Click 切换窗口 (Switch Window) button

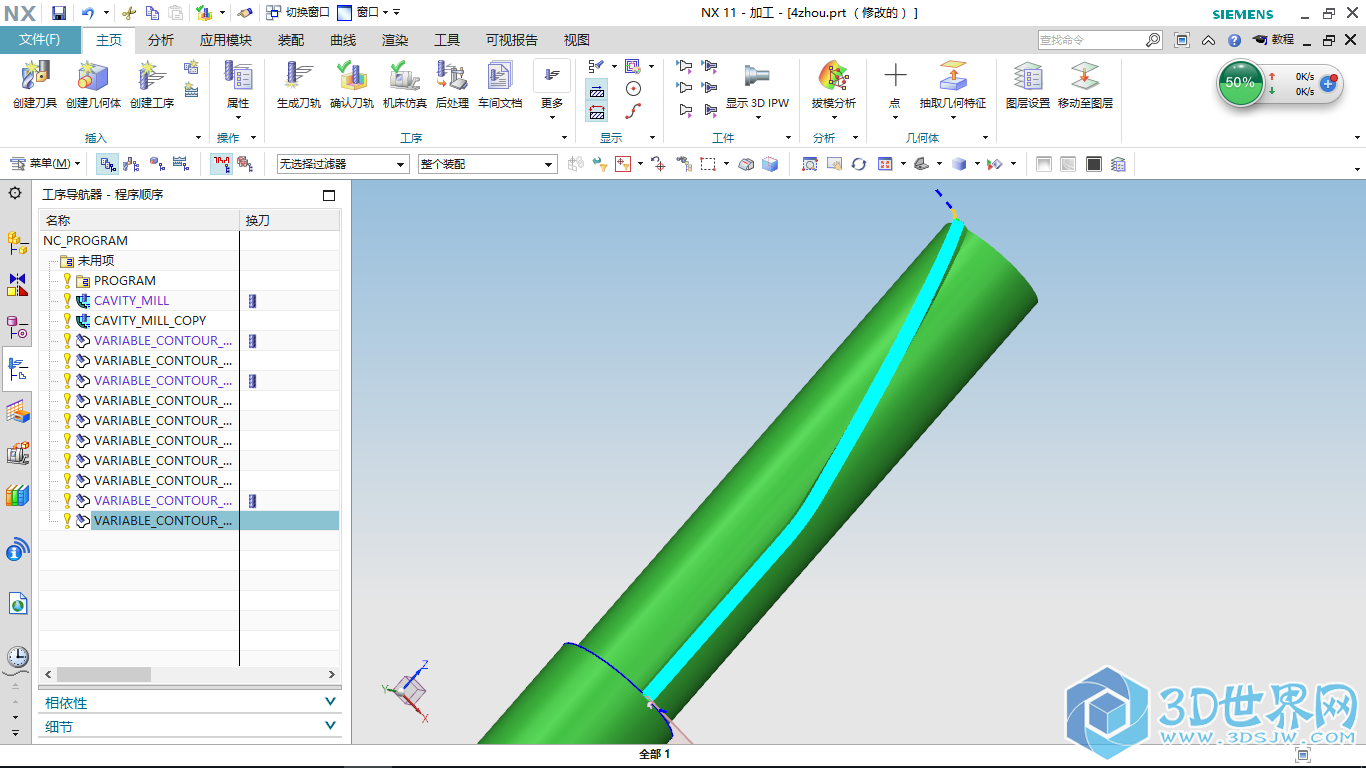(297, 13)
